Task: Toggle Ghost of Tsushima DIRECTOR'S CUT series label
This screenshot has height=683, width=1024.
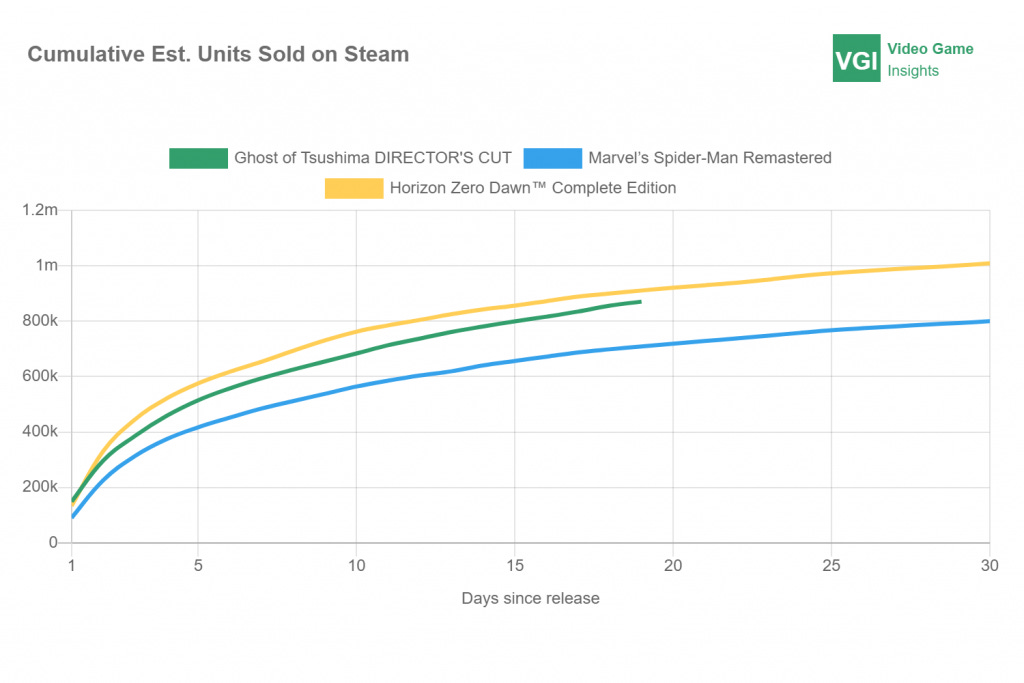Action: pyautogui.click(x=372, y=158)
